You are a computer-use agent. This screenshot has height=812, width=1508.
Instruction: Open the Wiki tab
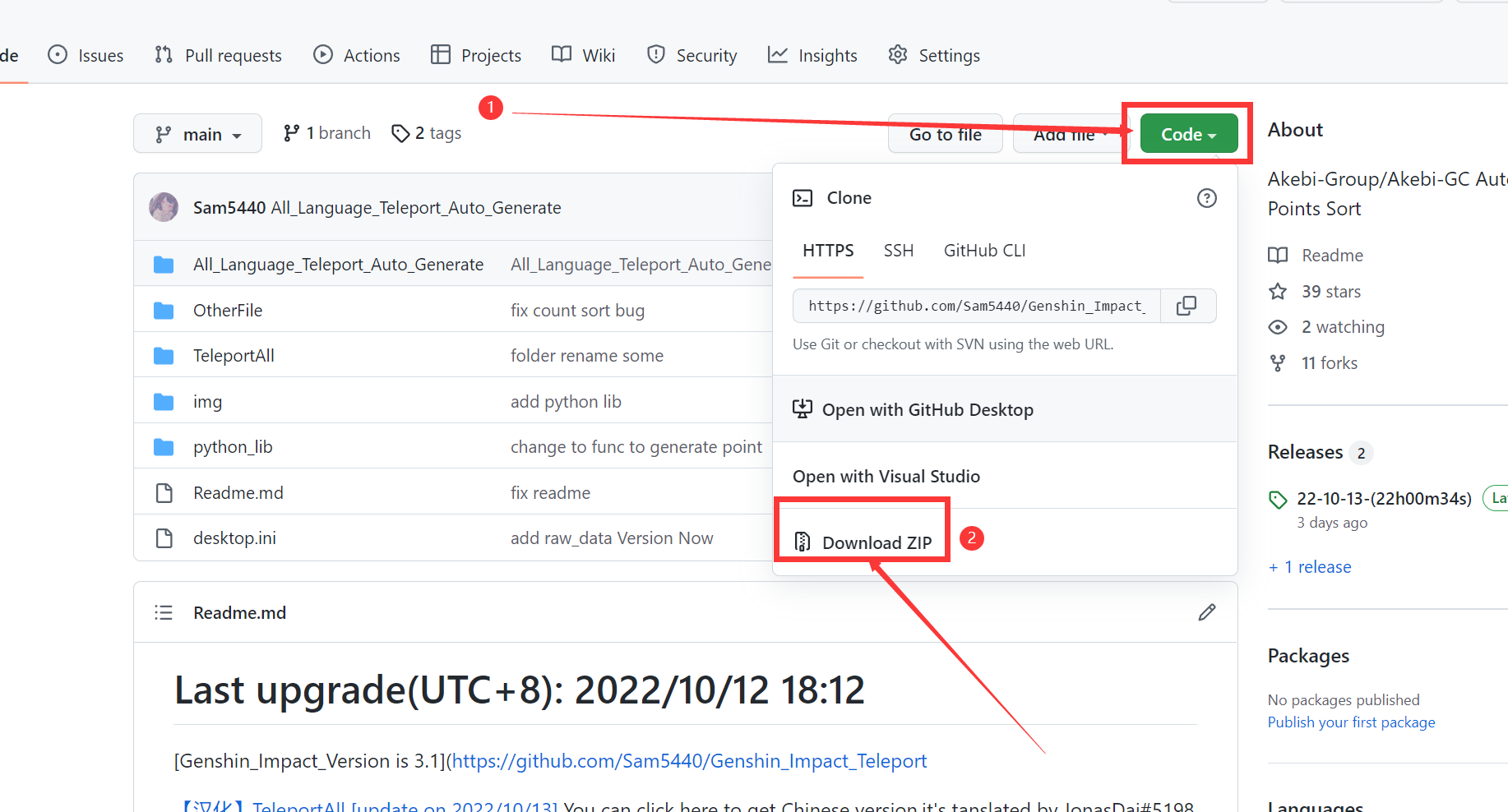point(584,55)
